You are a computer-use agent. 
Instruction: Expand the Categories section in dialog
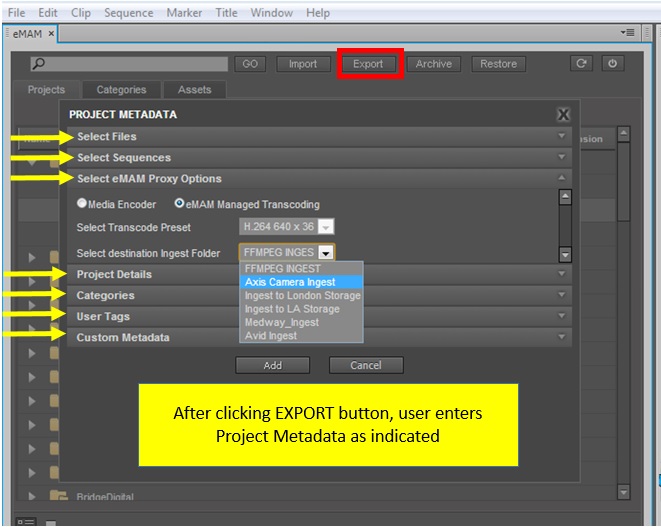pyautogui.click(x=319, y=295)
